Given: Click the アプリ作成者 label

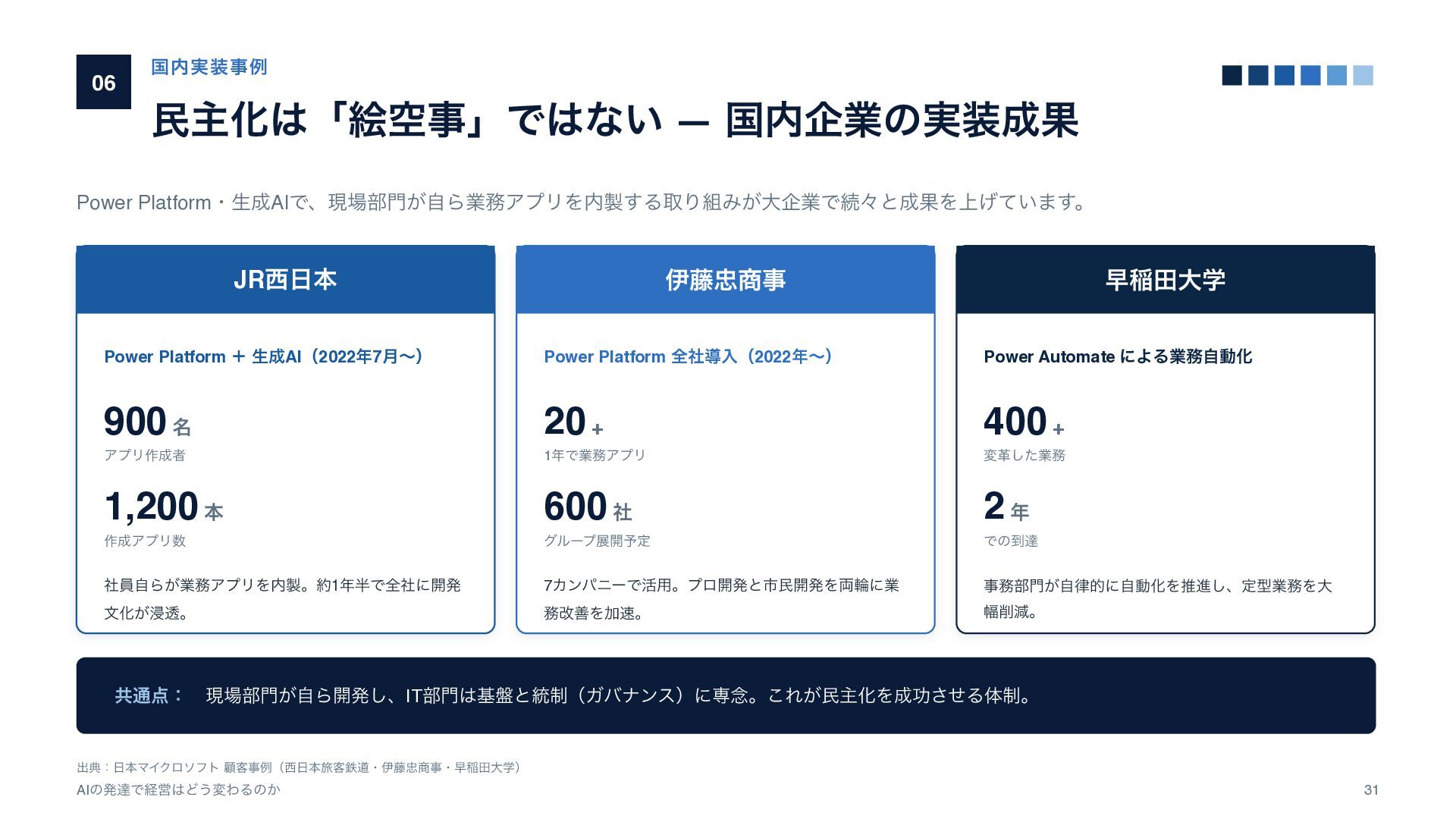Looking at the screenshot, I should pyautogui.click(x=145, y=455).
